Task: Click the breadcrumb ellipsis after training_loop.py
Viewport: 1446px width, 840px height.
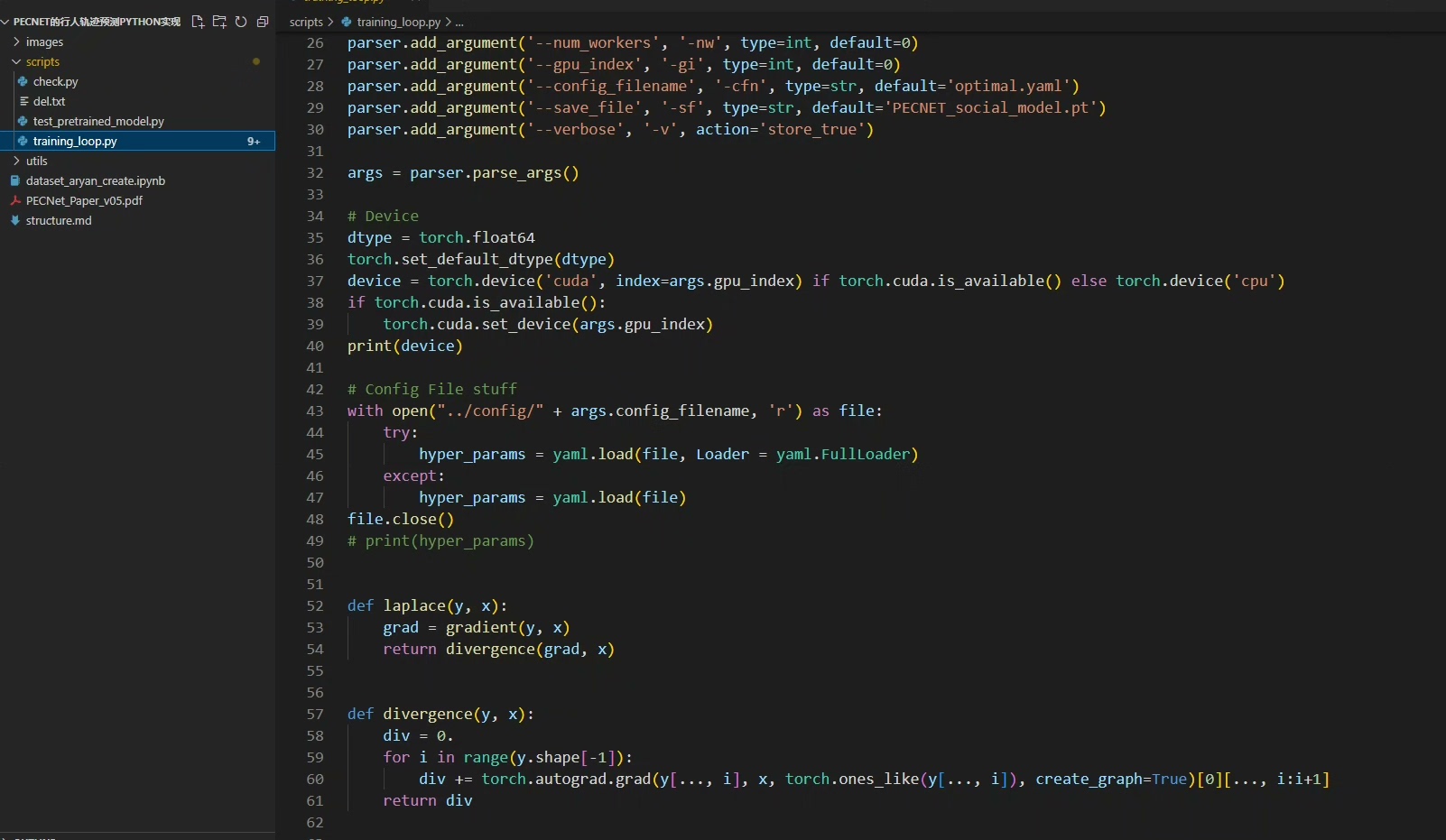Action: [x=459, y=22]
